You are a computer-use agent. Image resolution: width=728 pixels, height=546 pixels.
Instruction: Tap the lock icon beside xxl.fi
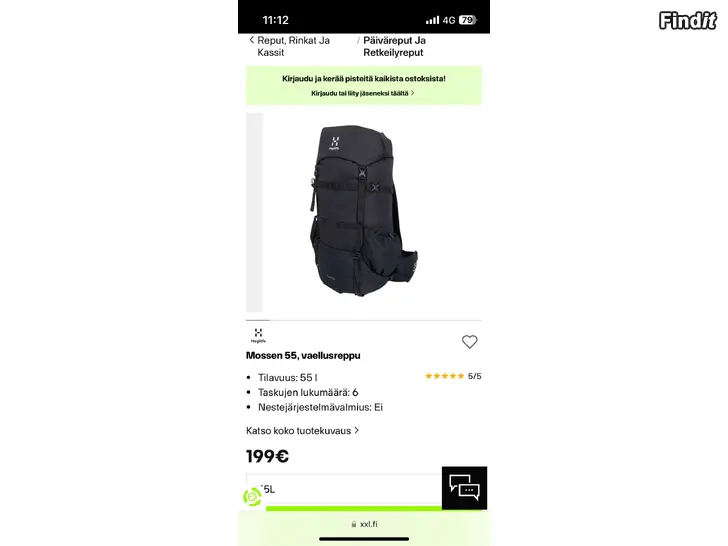coord(354,524)
